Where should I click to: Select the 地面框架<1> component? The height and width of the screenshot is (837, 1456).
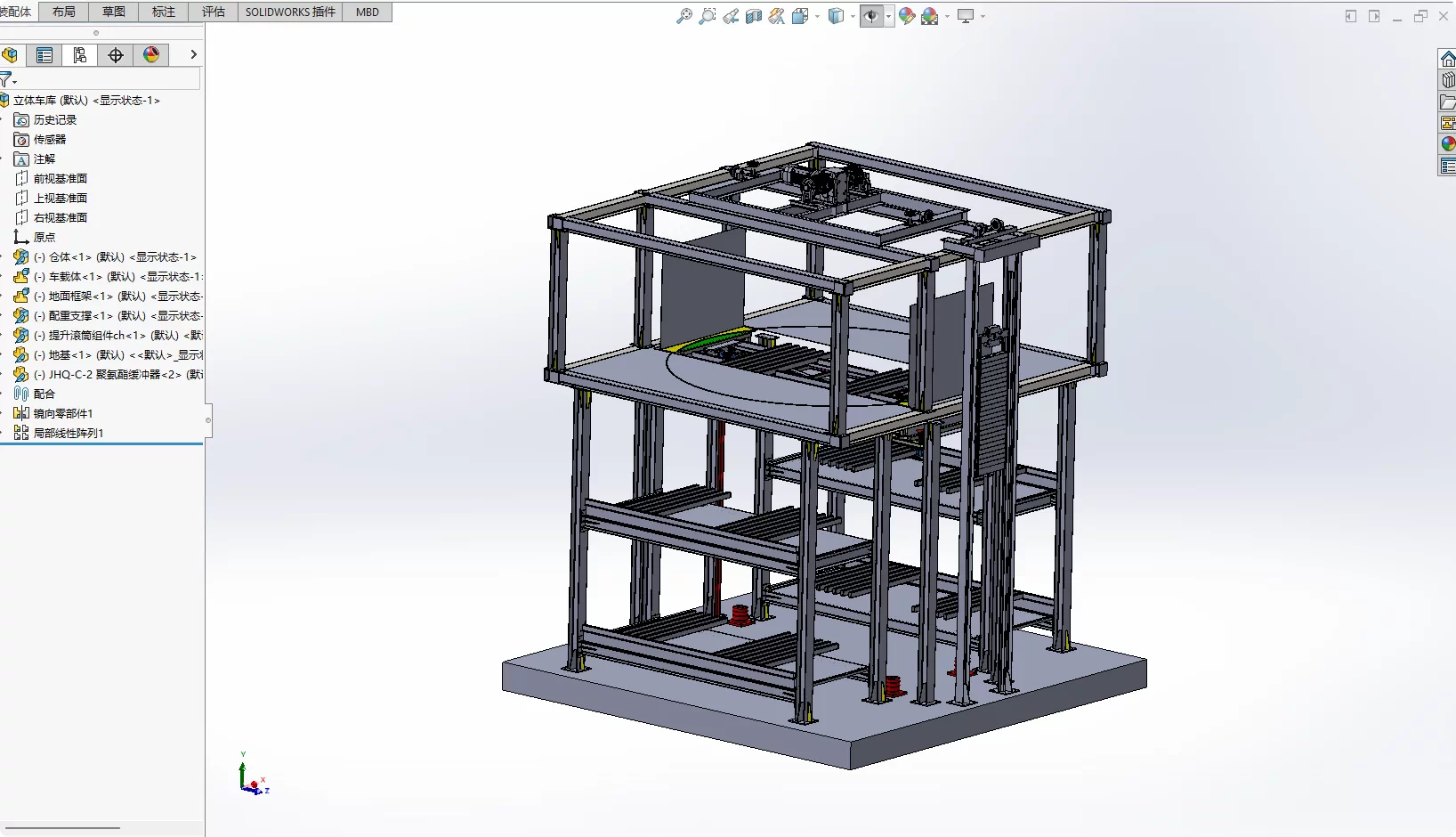[x=109, y=297]
